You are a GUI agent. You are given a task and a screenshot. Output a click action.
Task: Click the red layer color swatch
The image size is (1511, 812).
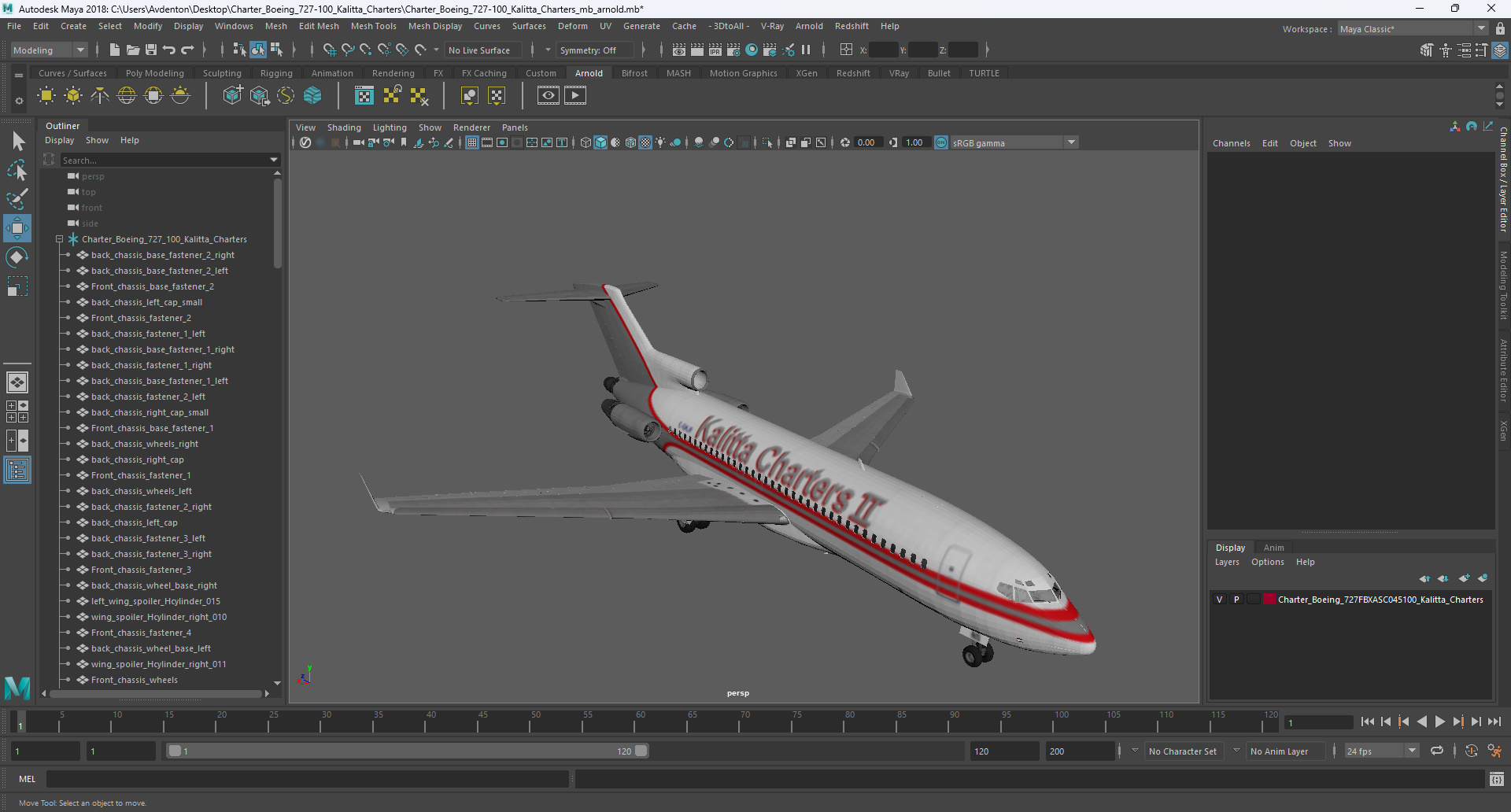[1269, 600]
